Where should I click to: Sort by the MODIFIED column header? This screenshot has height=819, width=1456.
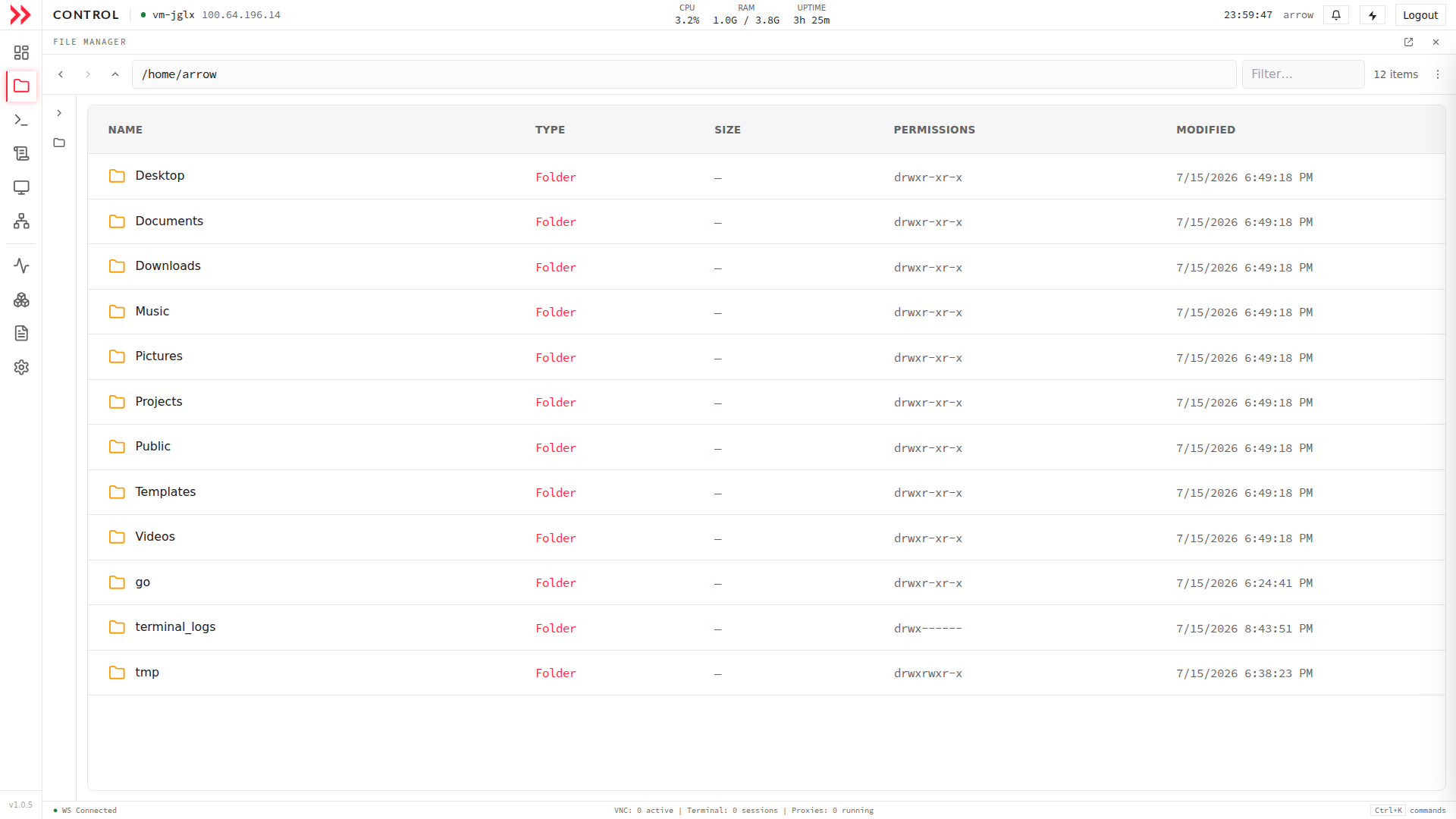pos(1206,130)
